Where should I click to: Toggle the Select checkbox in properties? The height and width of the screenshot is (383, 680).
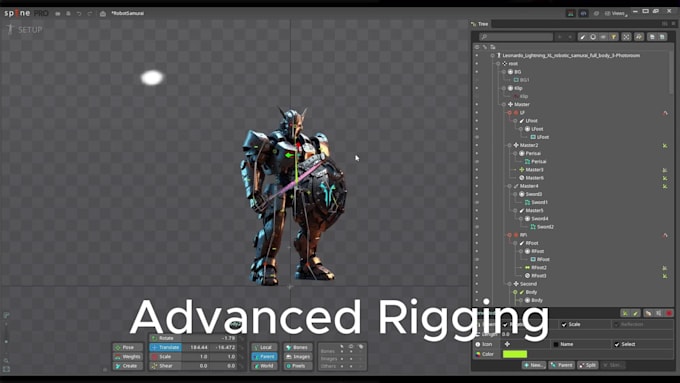click(617, 344)
